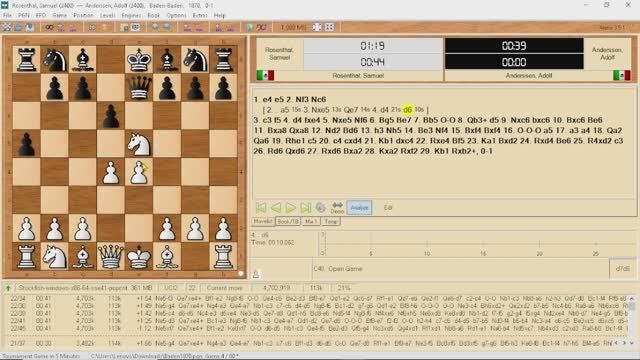Click the 1,000 MB hash size label
This screenshot has height=360, width=640.
click(293, 27)
